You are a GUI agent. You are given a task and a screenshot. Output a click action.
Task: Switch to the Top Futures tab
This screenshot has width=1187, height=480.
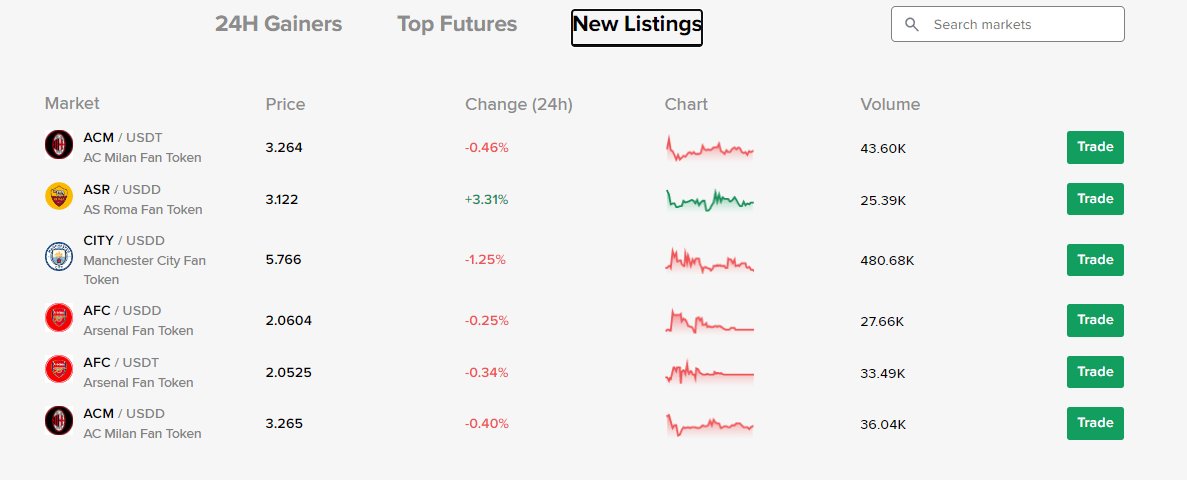point(457,24)
